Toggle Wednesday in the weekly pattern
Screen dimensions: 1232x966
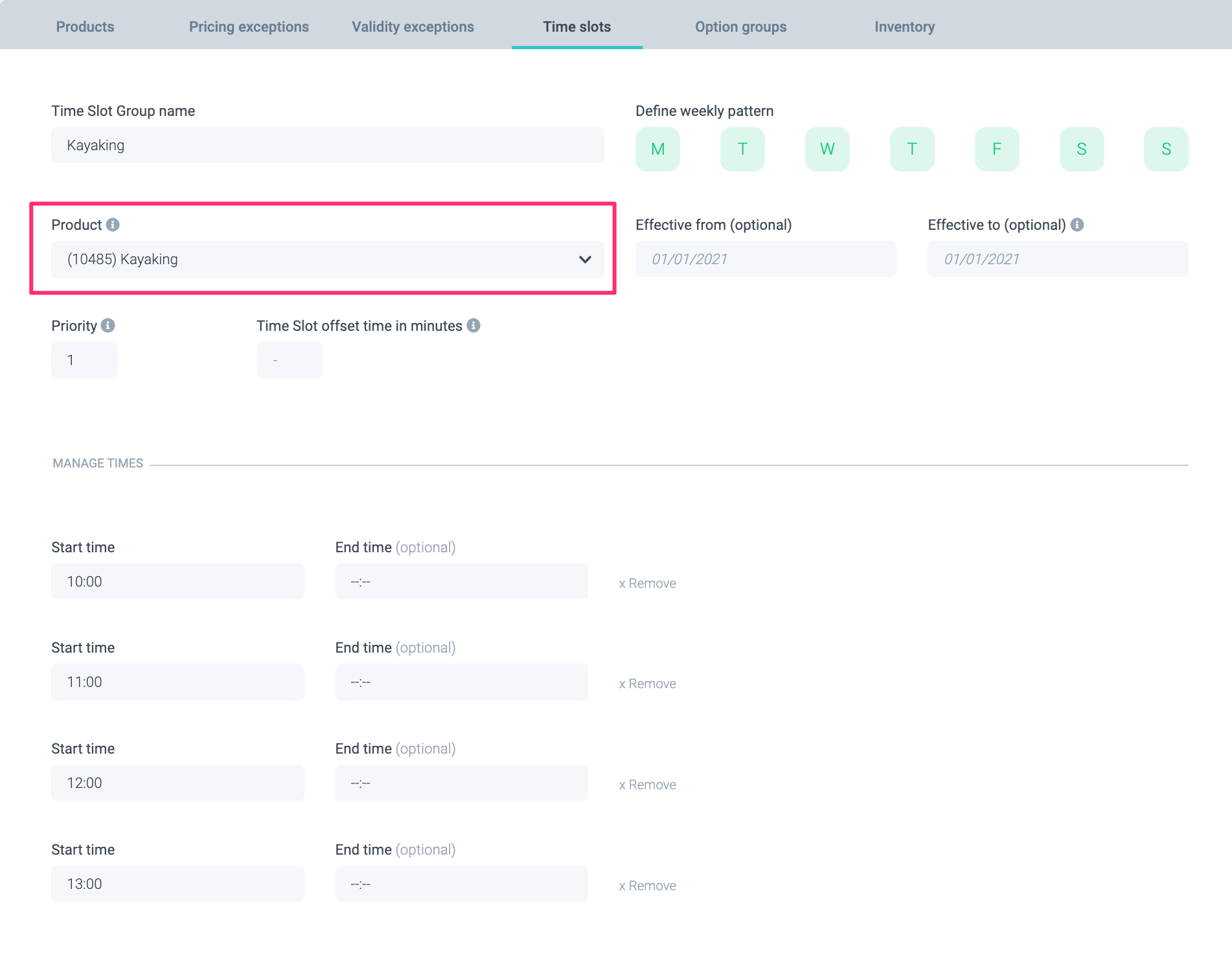[827, 149]
